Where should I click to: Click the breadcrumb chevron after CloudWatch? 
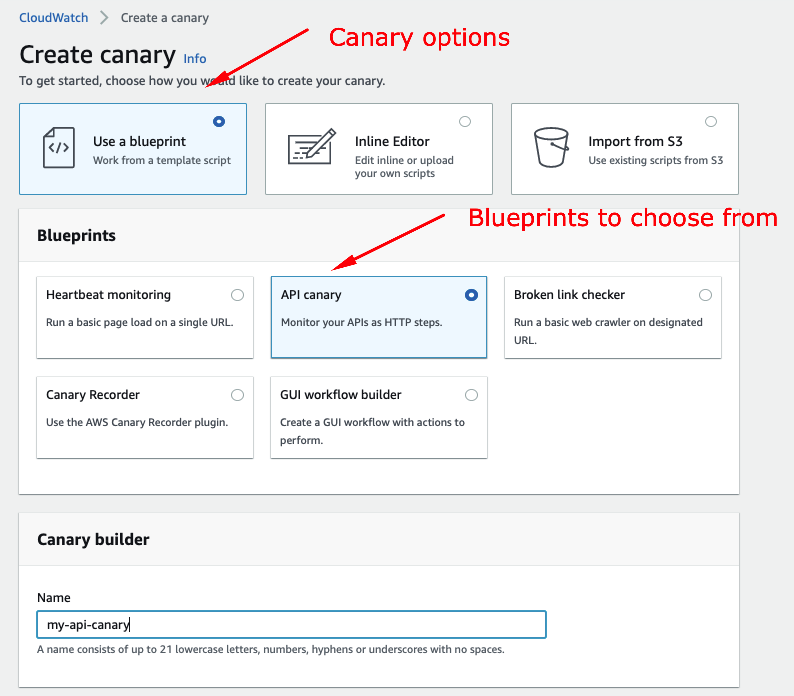pos(104,18)
